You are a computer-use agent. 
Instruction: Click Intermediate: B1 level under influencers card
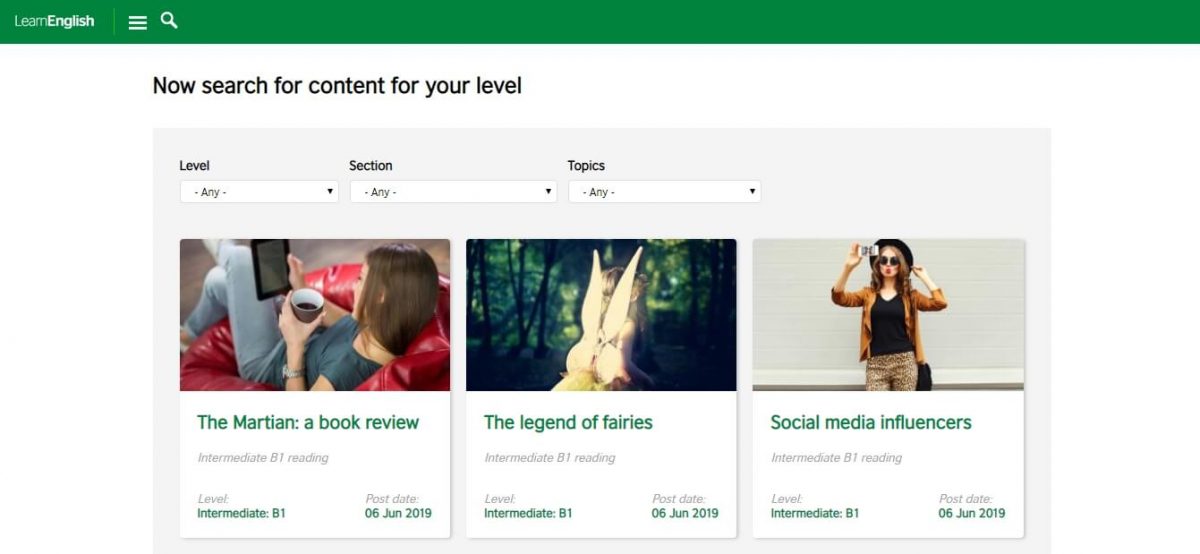click(x=814, y=513)
